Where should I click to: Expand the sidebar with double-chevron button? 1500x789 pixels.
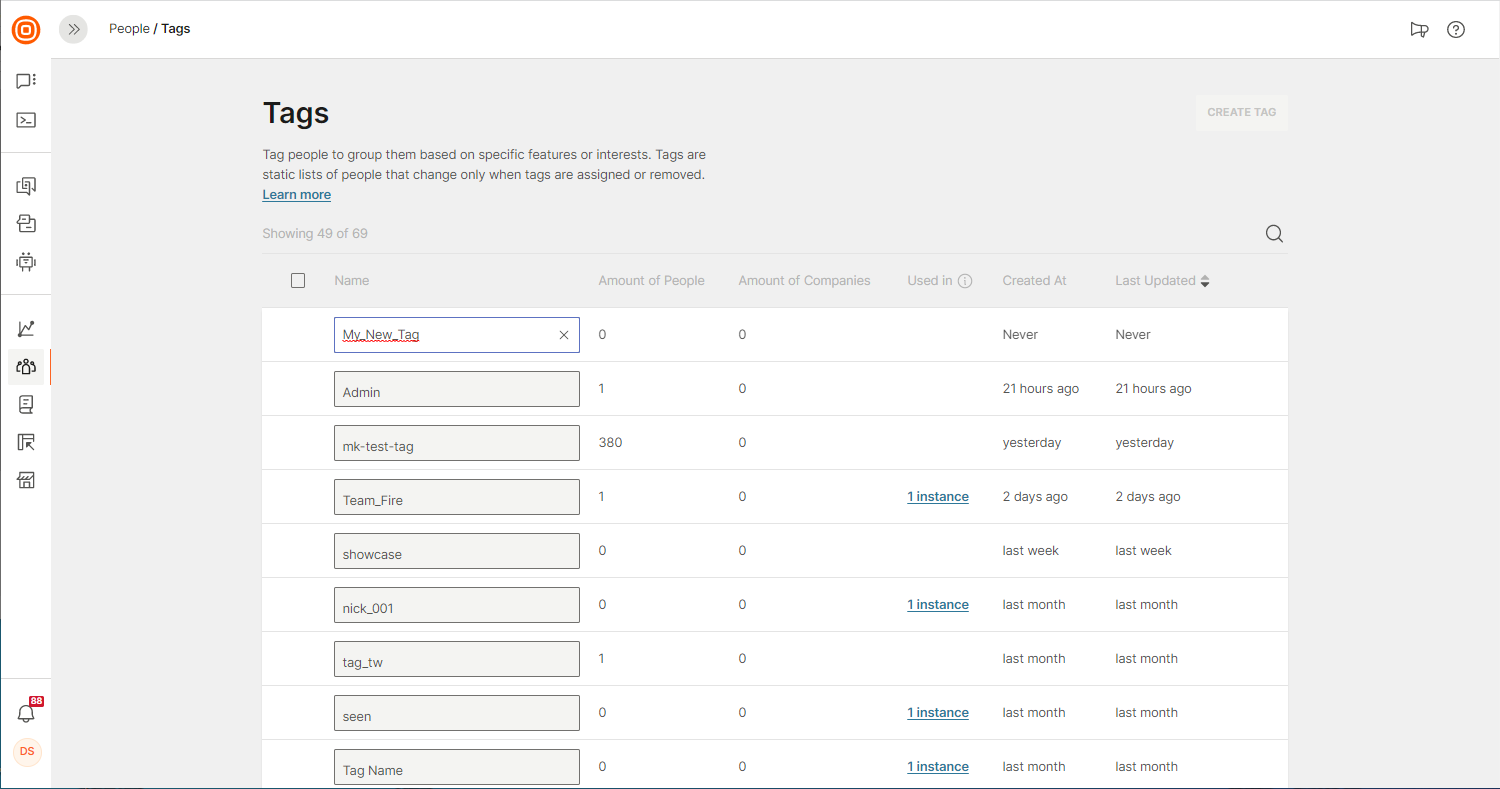coord(73,29)
